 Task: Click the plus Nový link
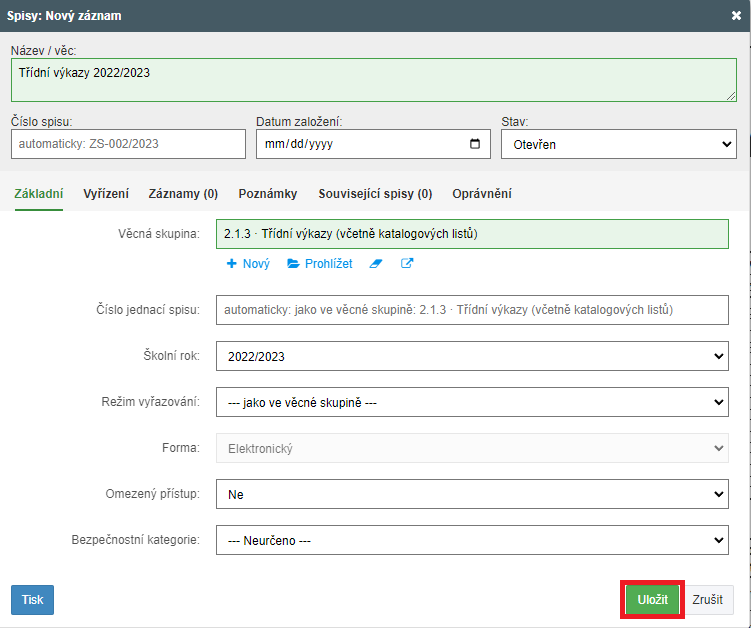click(248, 264)
